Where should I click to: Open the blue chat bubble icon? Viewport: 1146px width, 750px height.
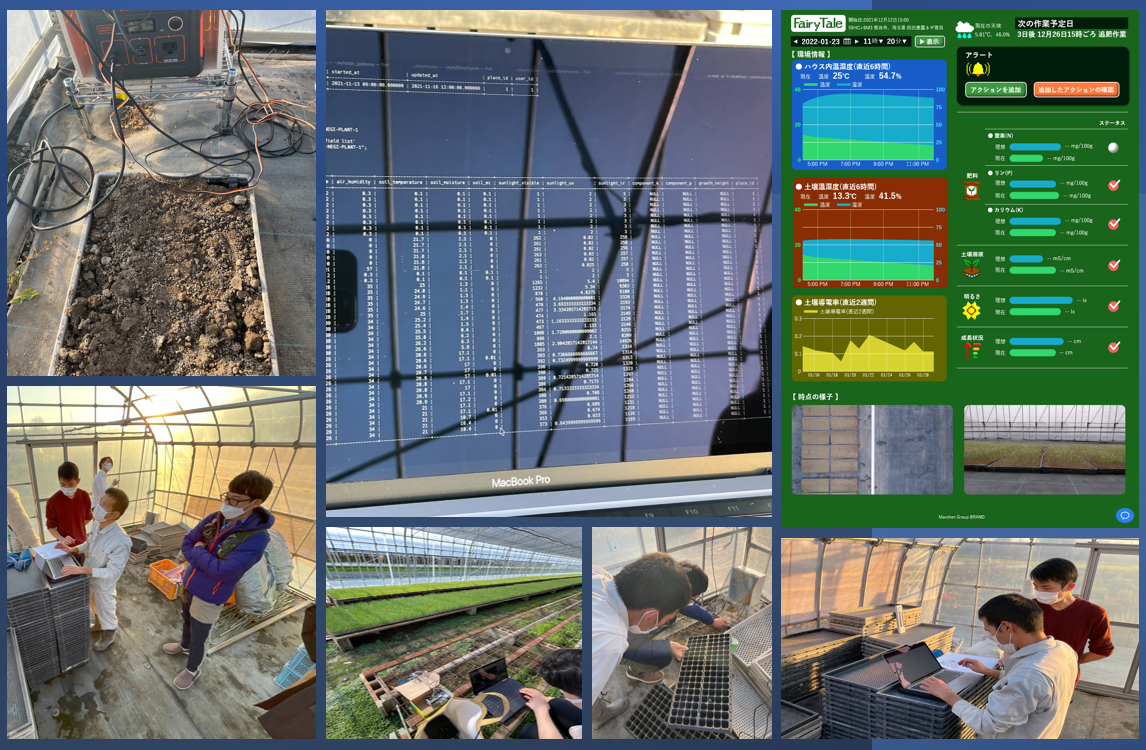(1125, 515)
